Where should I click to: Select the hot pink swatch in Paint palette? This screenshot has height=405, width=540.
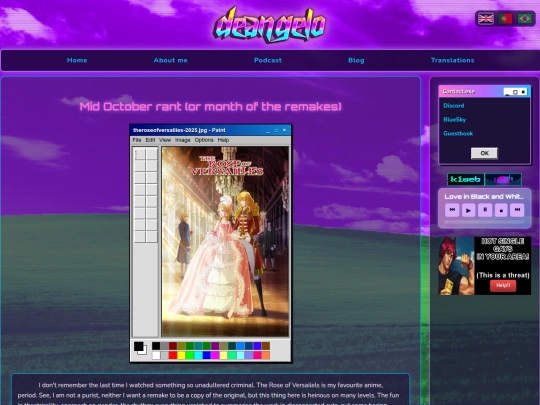258,355
